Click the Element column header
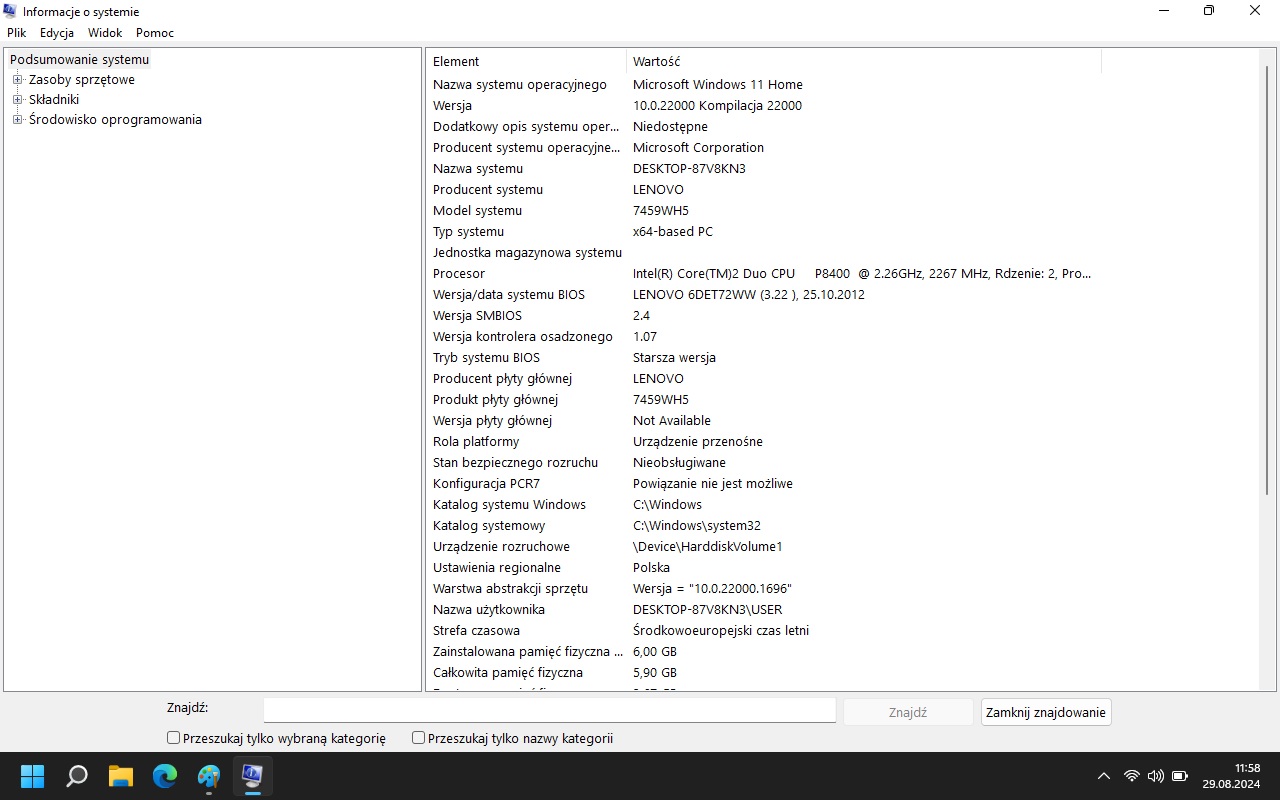 (x=527, y=62)
